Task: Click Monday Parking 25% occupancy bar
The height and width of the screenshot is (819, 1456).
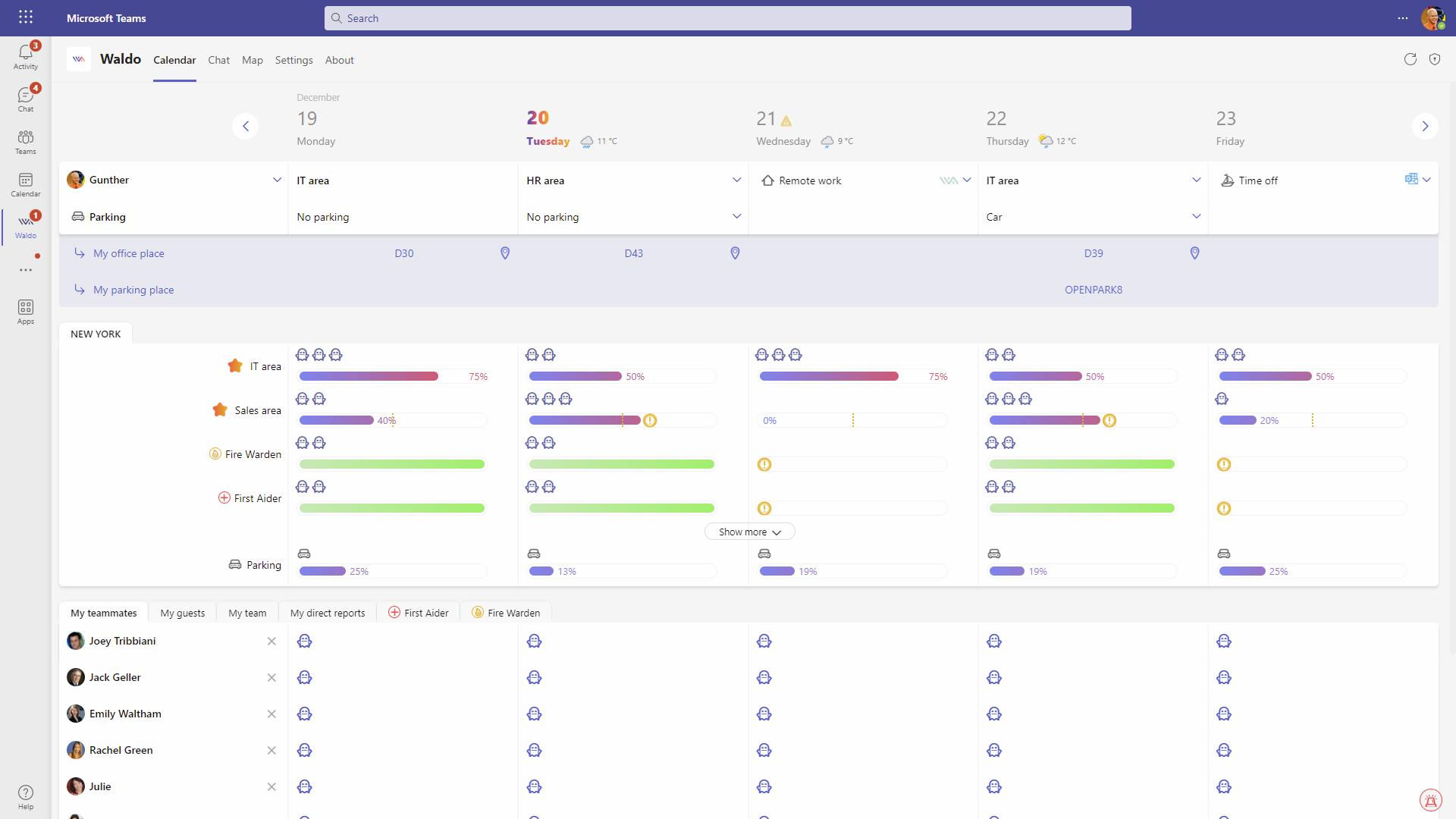Action: pos(393,571)
